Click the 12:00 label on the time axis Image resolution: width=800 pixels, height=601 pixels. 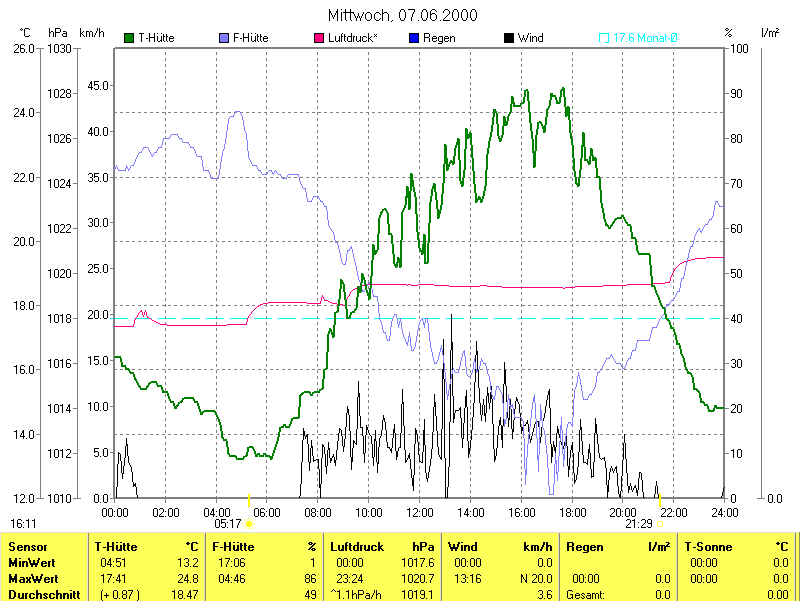420,512
